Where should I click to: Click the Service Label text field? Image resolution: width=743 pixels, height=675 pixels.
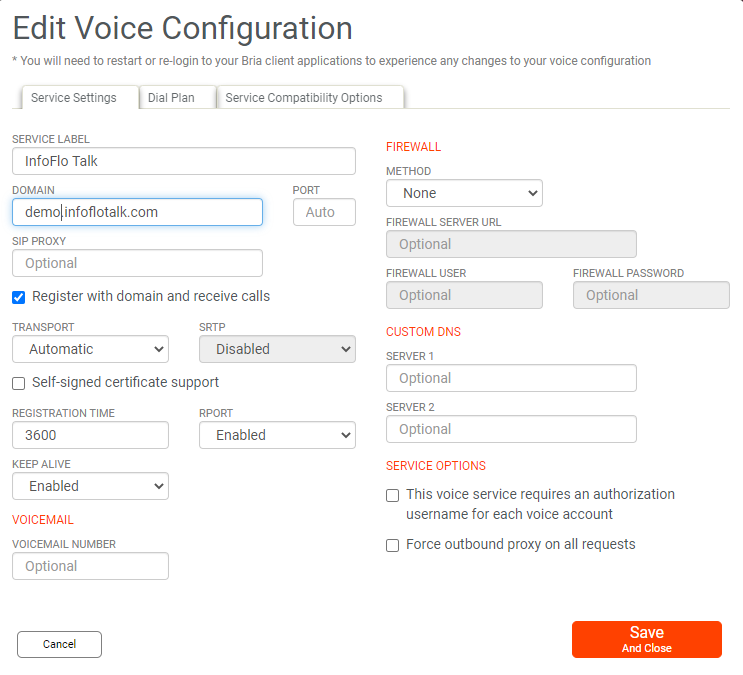[x=184, y=161]
